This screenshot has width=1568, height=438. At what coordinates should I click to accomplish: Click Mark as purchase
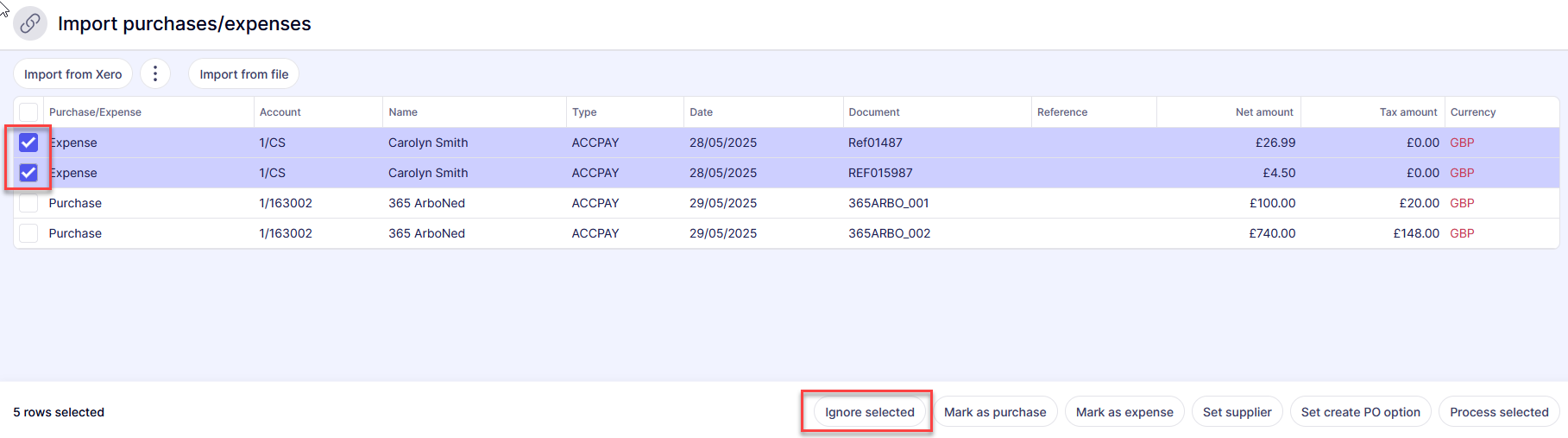pos(995,412)
